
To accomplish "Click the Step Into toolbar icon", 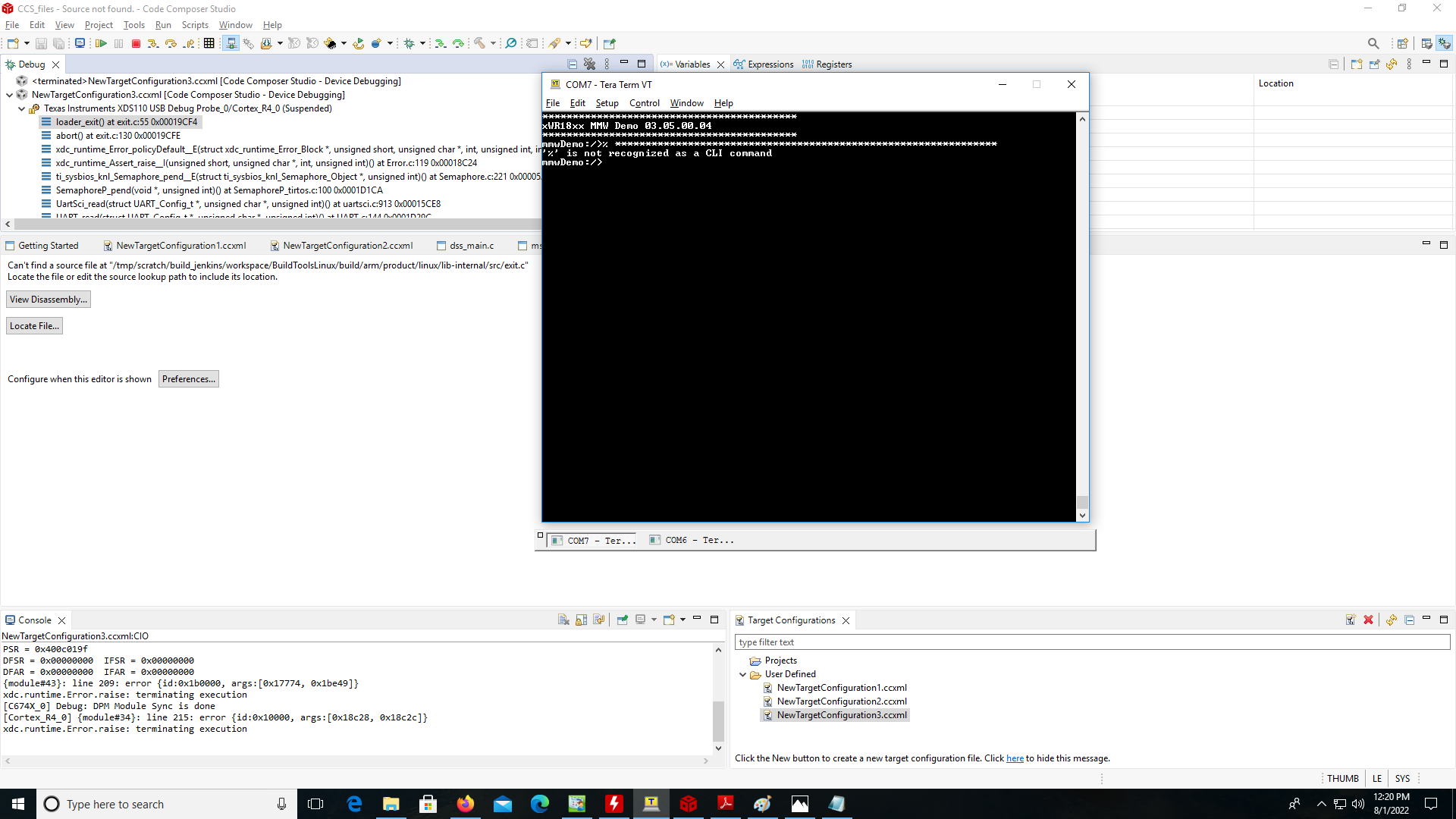I will tap(153, 44).
